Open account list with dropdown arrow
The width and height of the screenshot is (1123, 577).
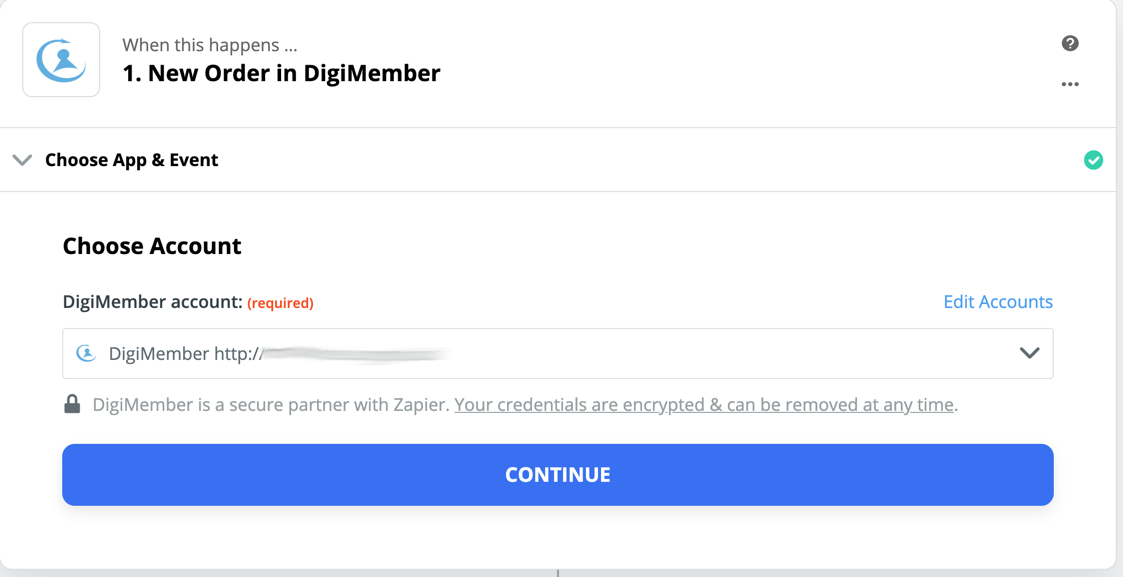click(x=1029, y=353)
